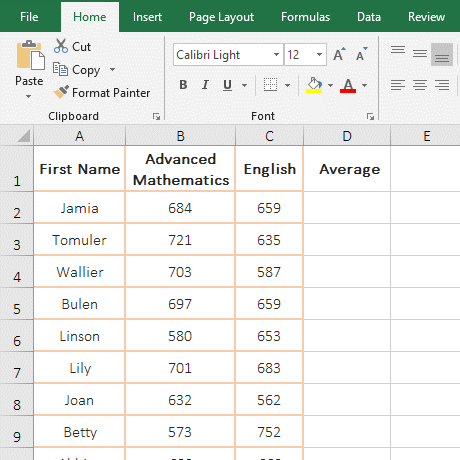Open borders dropdown arrow
The height and width of the screenshot is (460, 460).
[287, 85]
